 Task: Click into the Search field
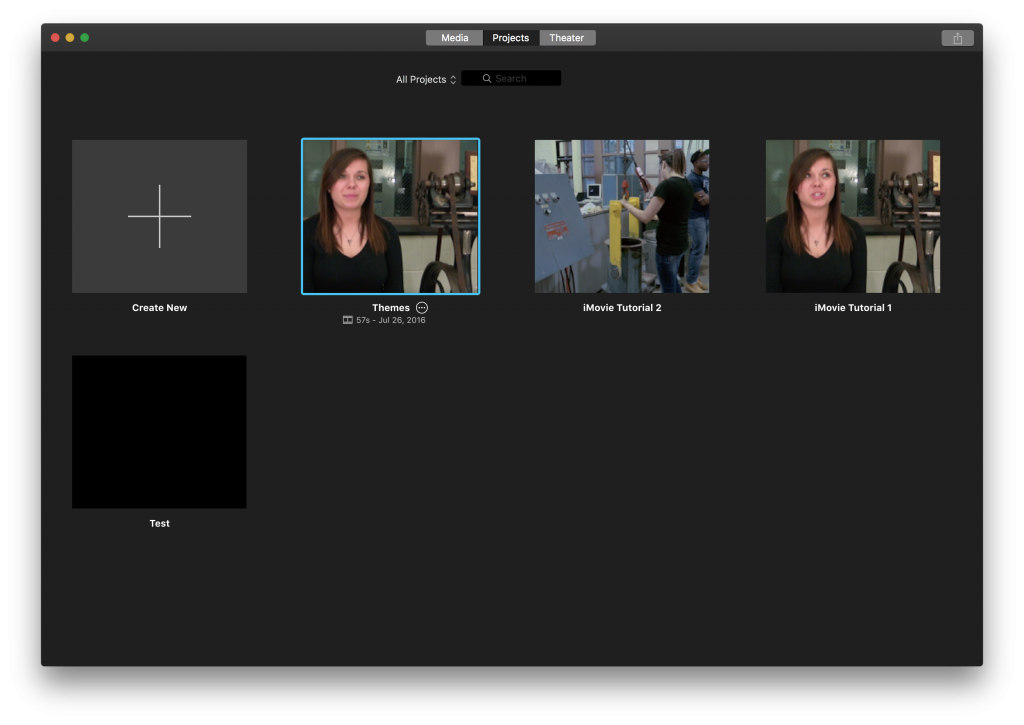[x=511, y=78]
